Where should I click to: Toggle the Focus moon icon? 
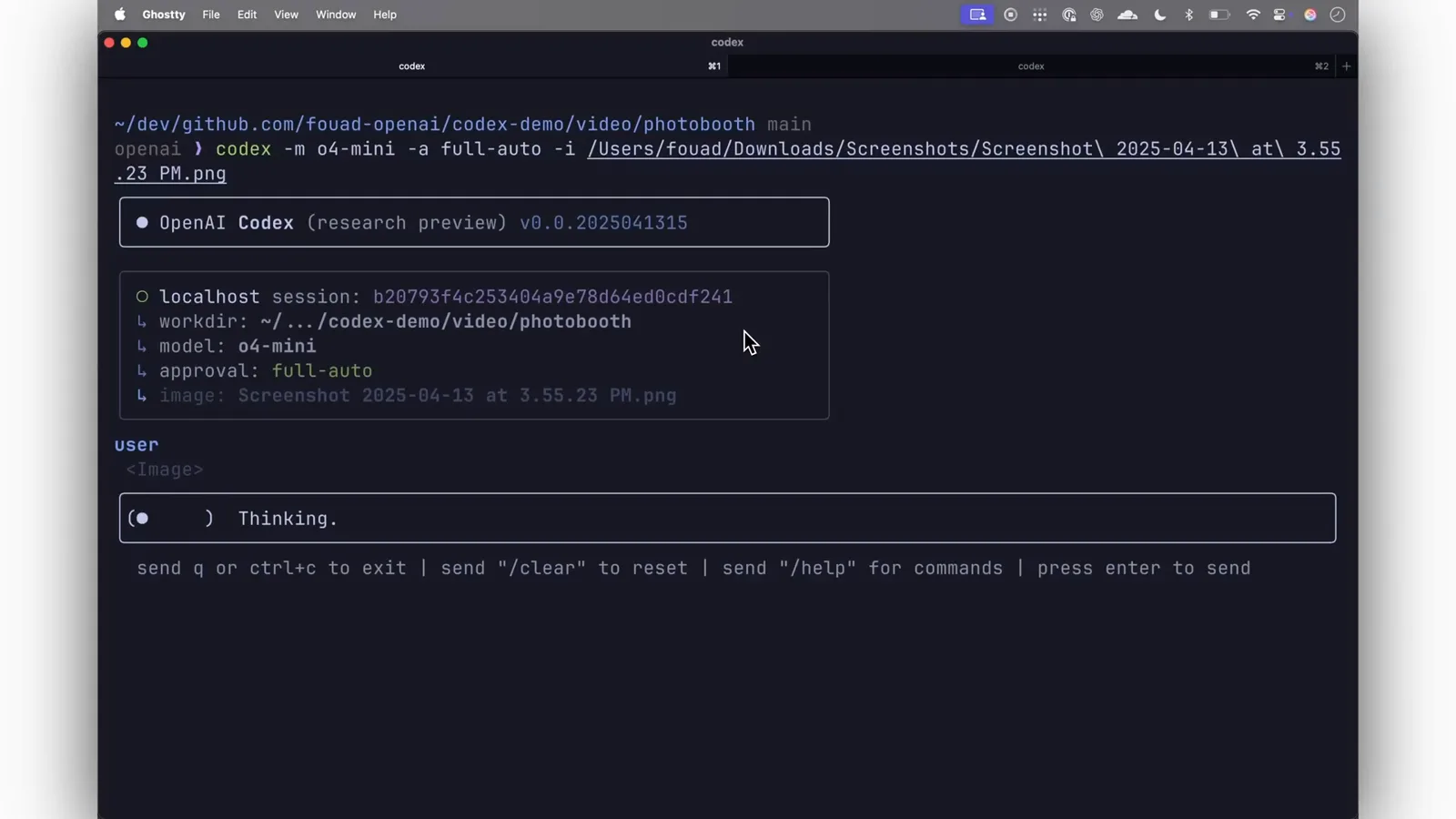[1159, 15]
